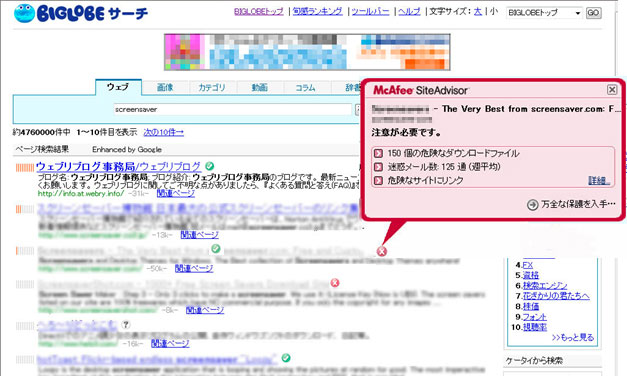
Task: Set text size to 大
Action: tap(477, 11)
